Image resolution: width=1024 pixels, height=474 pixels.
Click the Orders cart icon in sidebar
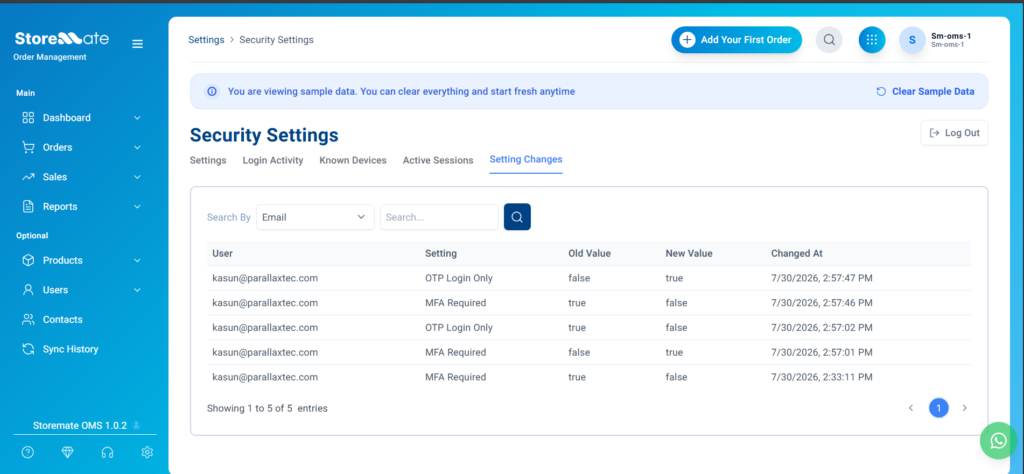click(28, 148)
